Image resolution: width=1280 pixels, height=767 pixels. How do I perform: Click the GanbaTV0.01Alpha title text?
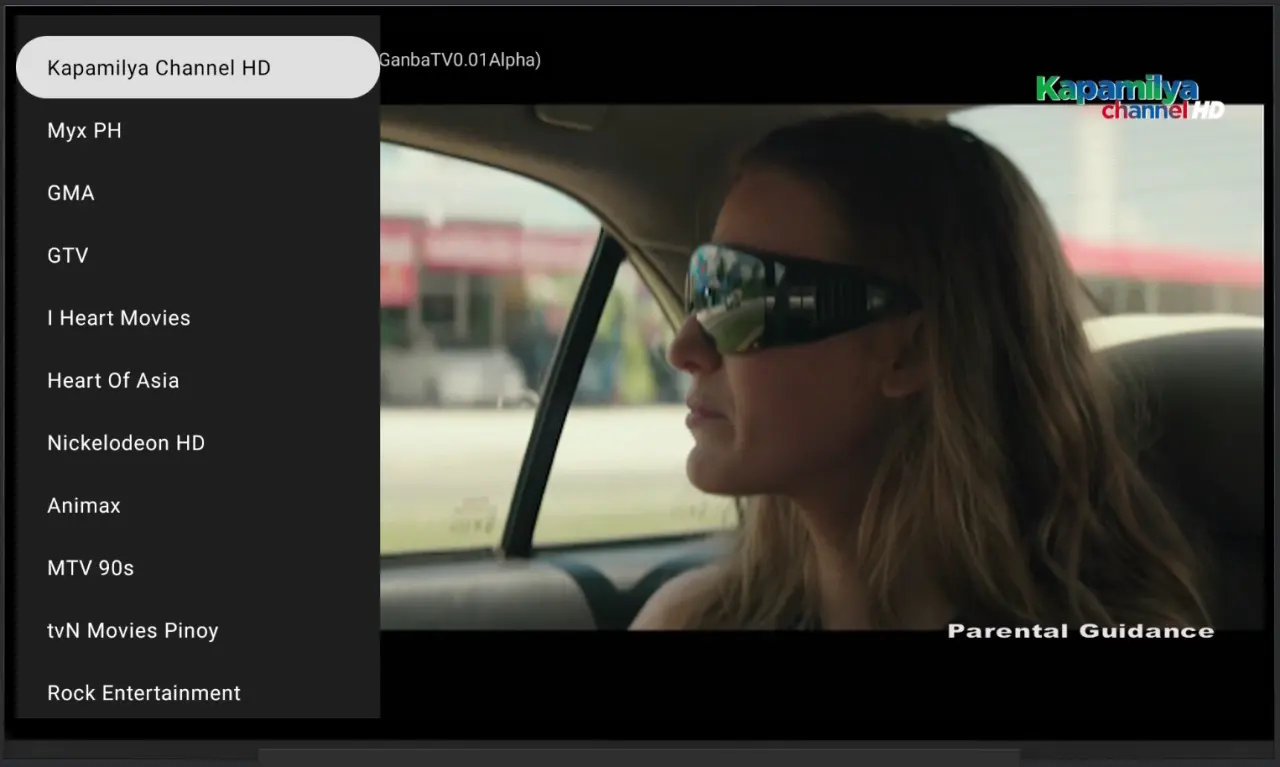pos(460,60)
